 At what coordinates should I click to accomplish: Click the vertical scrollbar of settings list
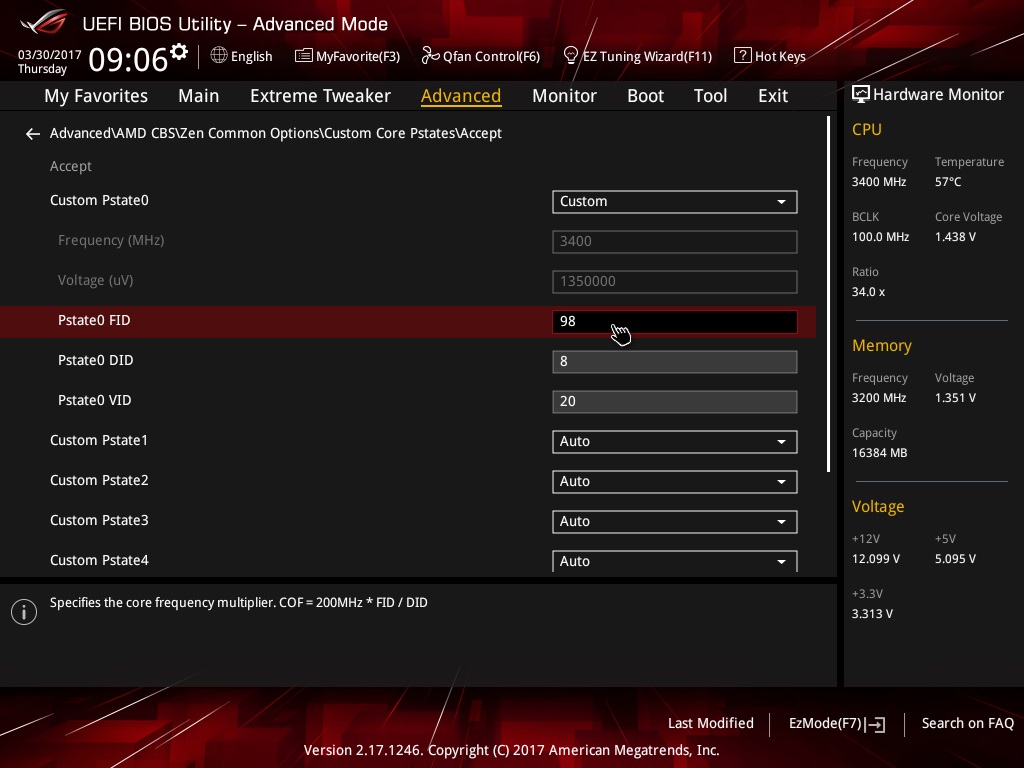click(x=828, y=294)
